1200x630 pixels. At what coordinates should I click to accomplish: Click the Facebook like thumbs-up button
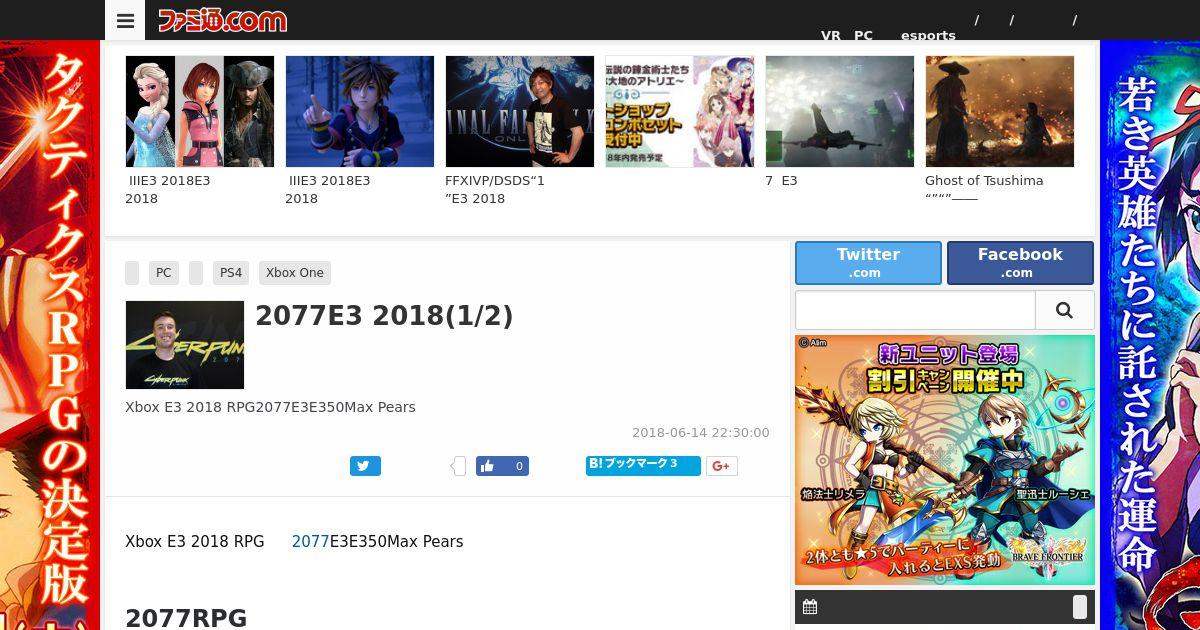pyautogui.click(x=488, y=466)
